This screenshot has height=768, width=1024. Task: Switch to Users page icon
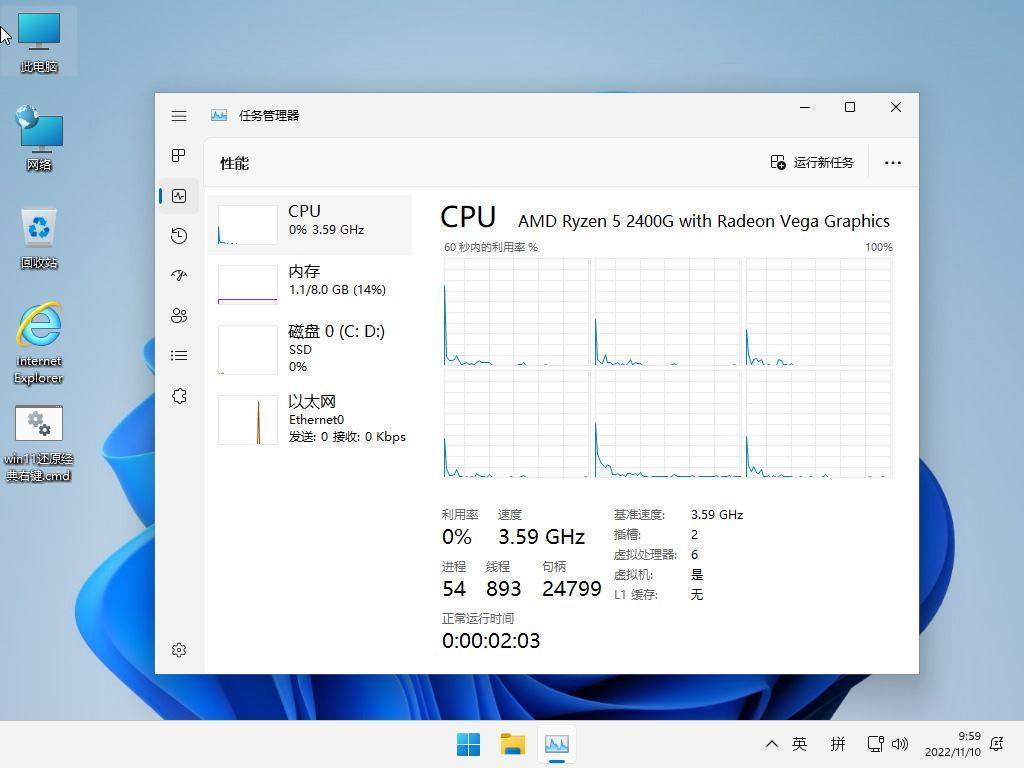[179, 316]
